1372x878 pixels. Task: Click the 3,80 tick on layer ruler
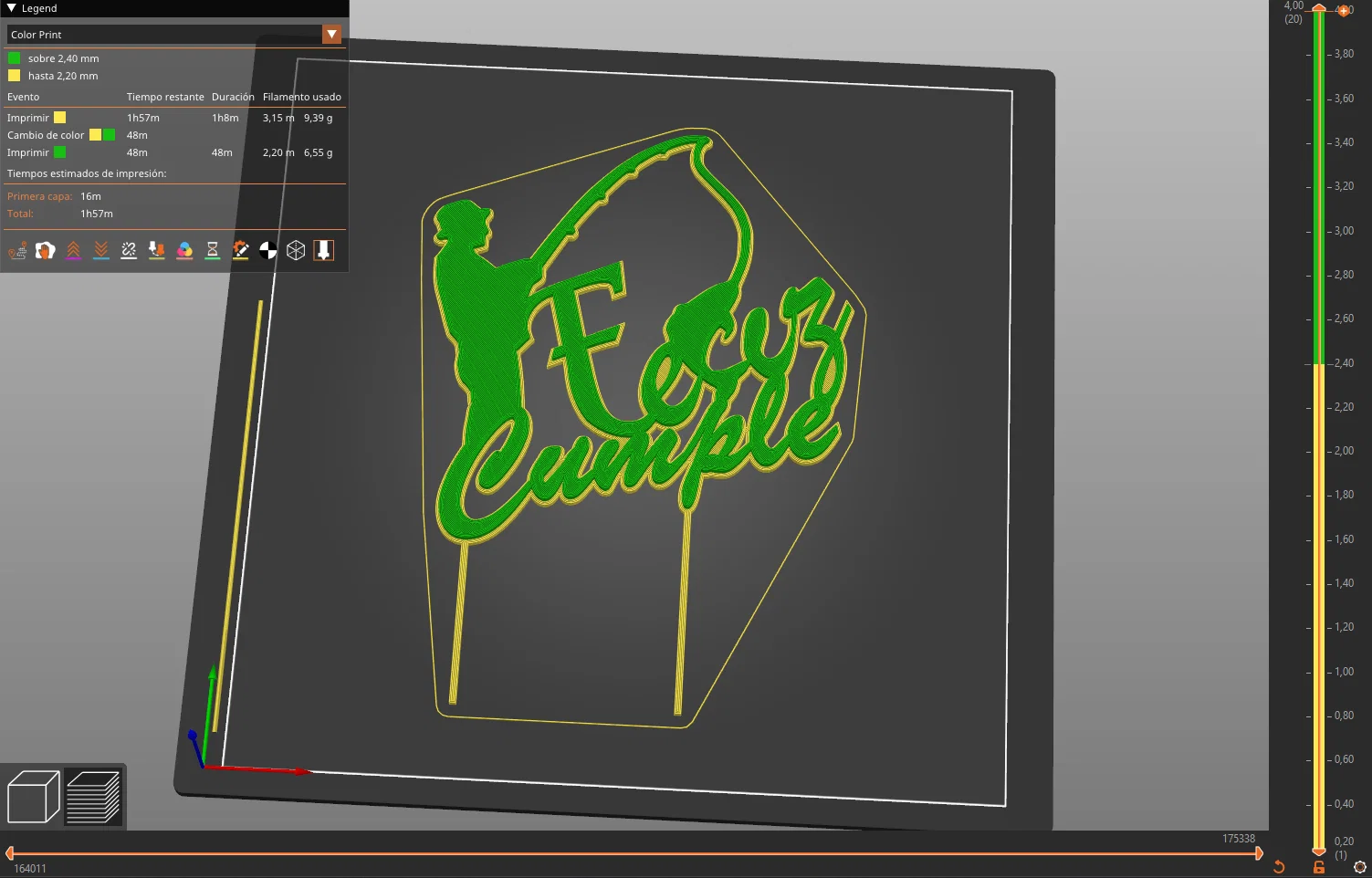click(1344, 54)
